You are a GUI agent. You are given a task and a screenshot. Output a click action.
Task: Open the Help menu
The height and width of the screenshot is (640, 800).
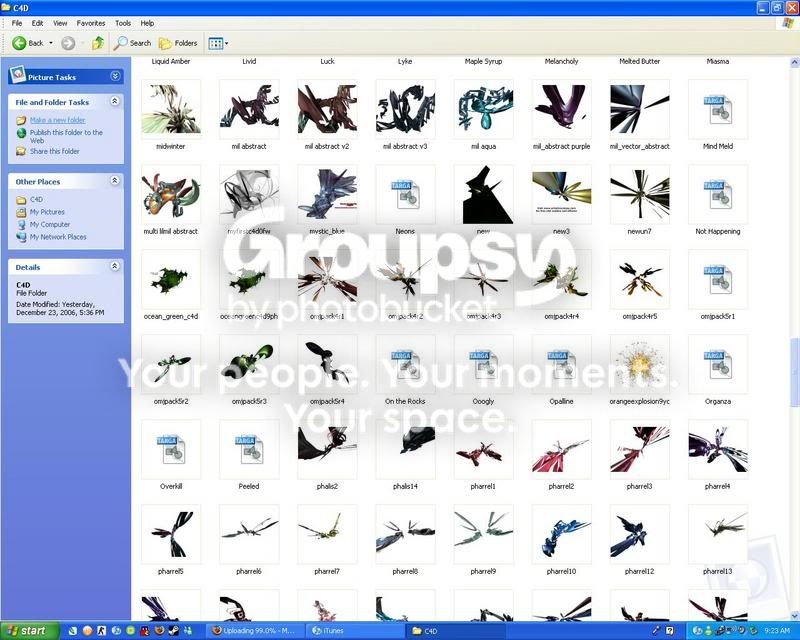(x=147, y=23)
